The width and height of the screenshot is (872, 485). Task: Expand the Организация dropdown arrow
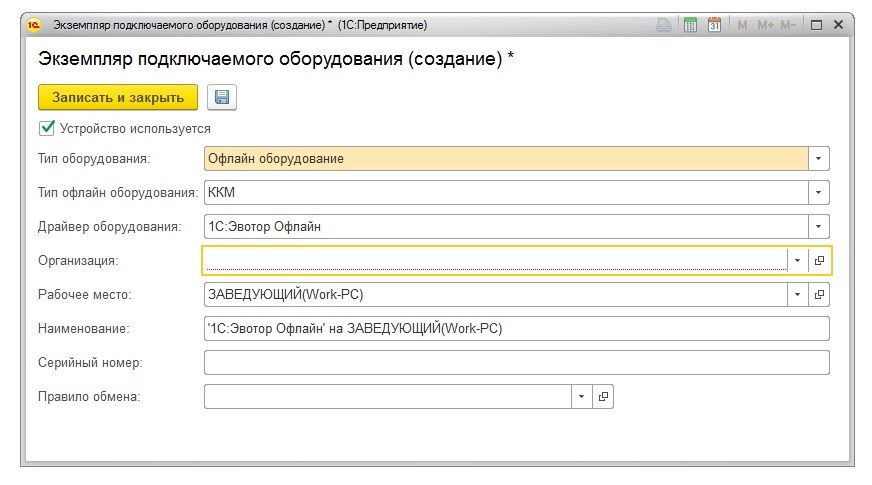click(797, 260)
